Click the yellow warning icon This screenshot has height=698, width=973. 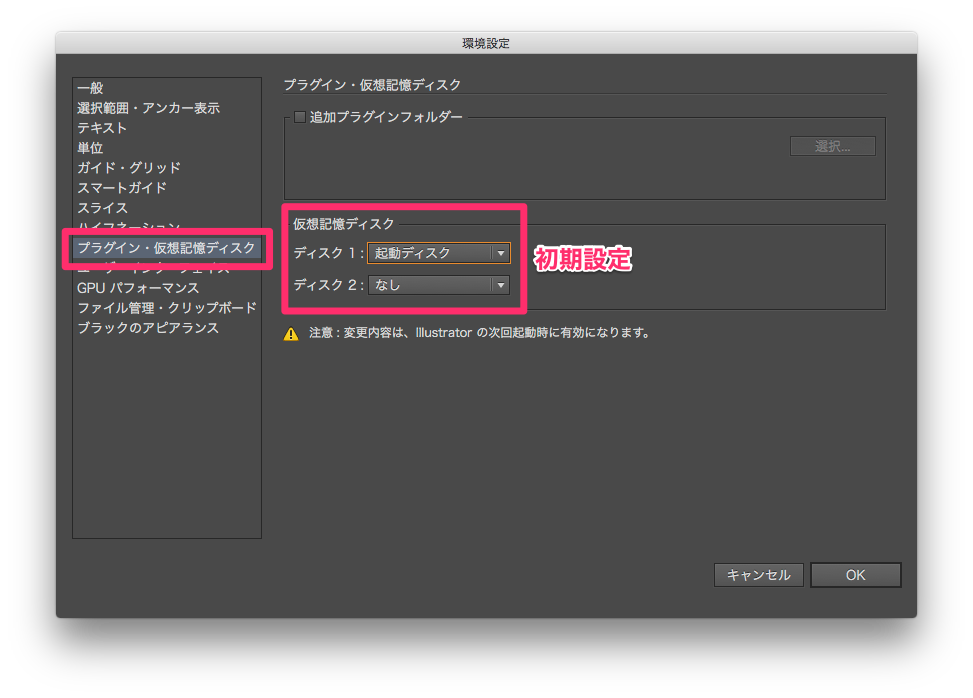(291, 334)
